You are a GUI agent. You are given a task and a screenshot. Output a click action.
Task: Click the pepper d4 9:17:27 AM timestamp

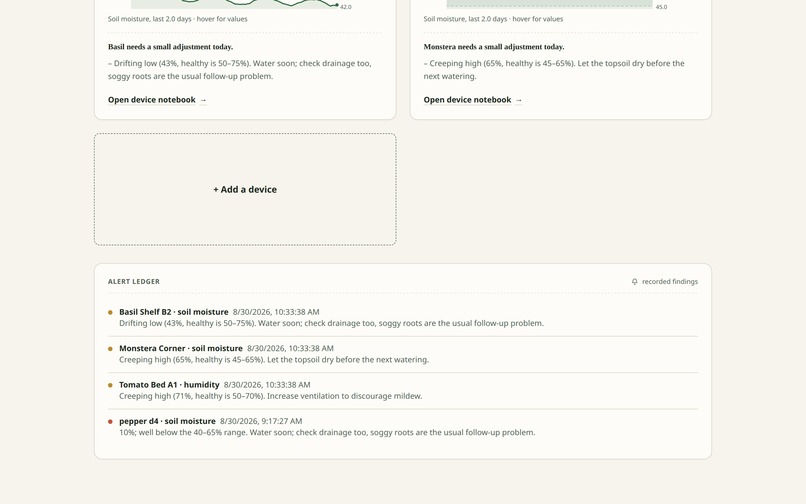[x=261, y=421]
